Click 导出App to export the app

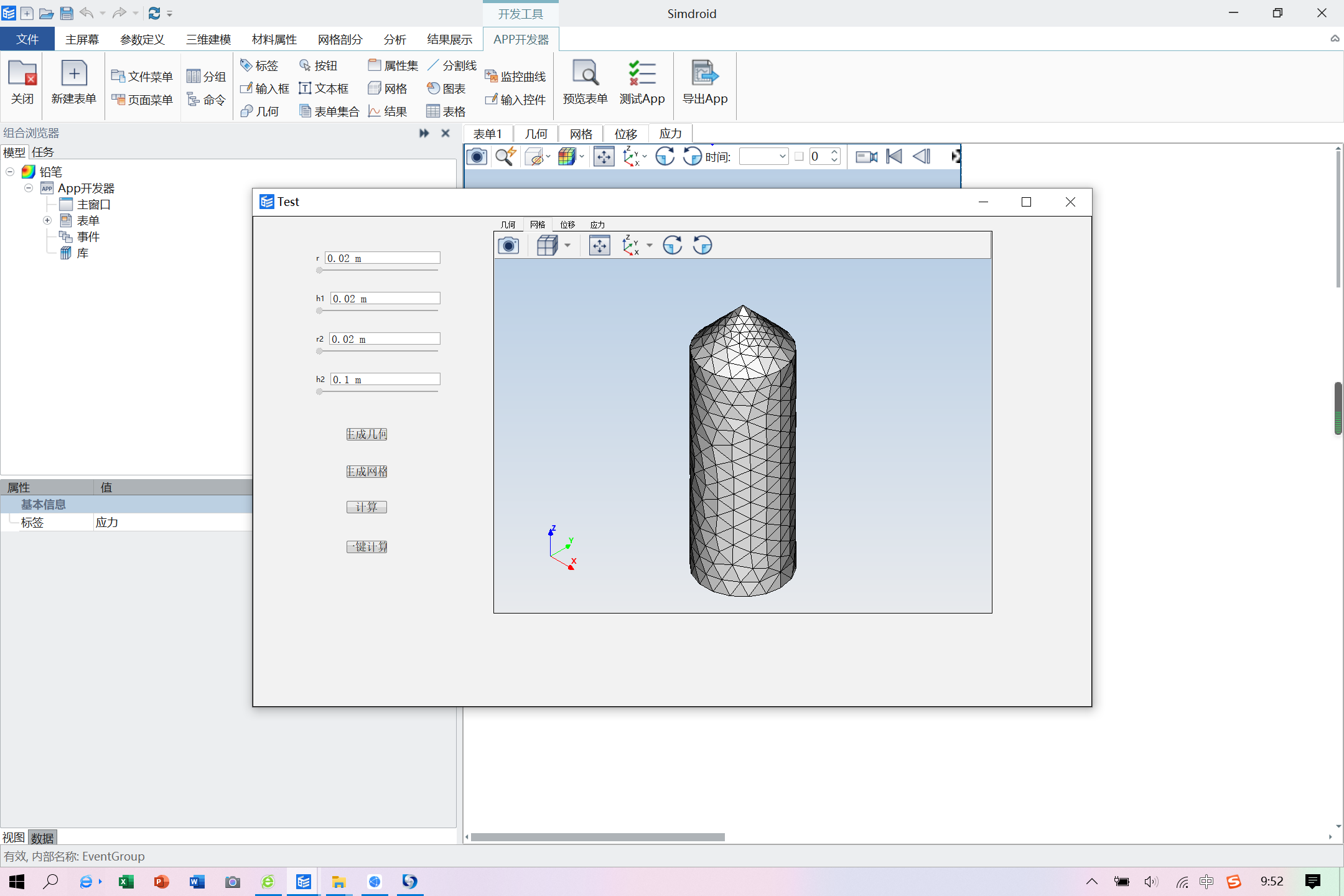tap(705, 83)
